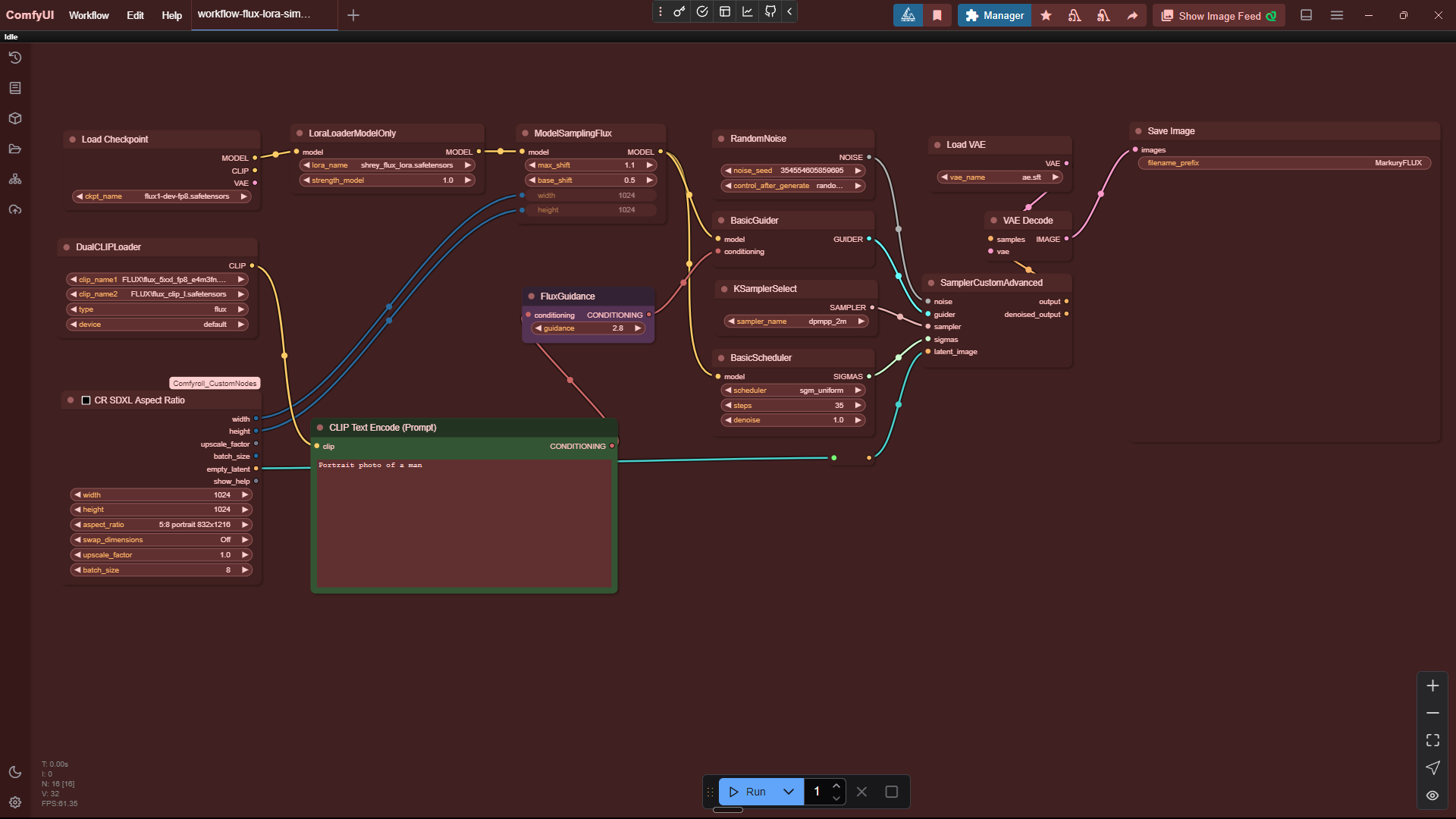Click the paper plane canvas icon
This screenshot has height=819, width=1456.
1432,767
